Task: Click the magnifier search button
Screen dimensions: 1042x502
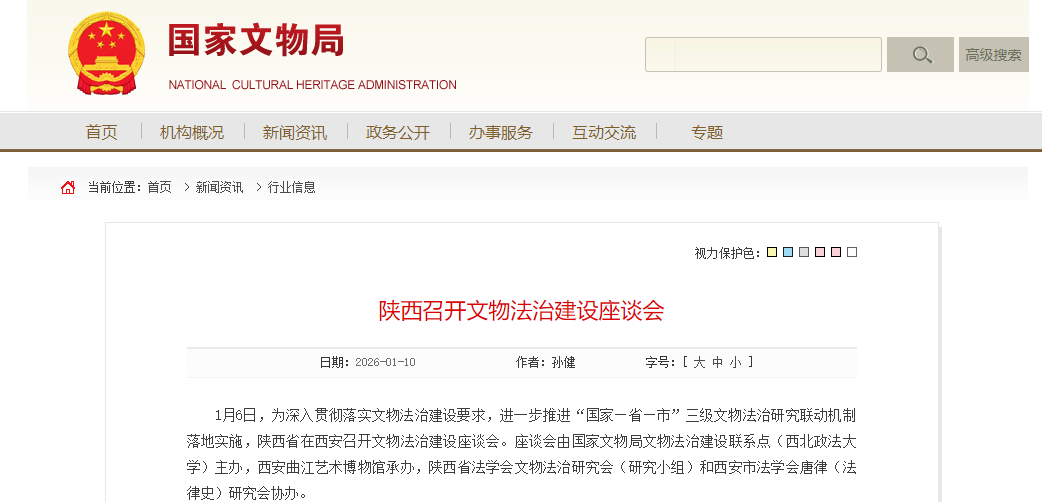Action: [920, 55]
